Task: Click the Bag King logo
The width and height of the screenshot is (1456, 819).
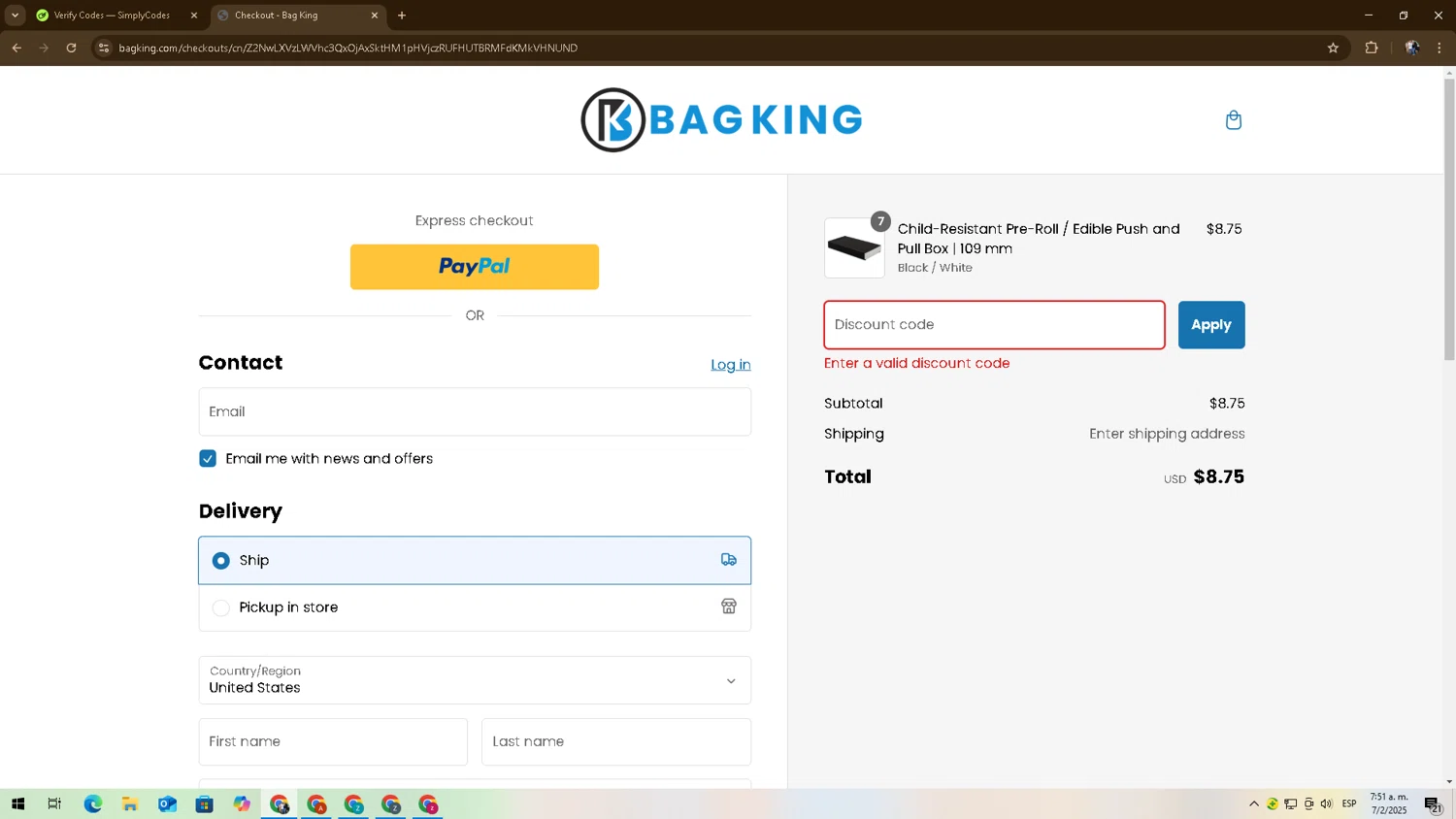Action: click(x=721, y=119)
